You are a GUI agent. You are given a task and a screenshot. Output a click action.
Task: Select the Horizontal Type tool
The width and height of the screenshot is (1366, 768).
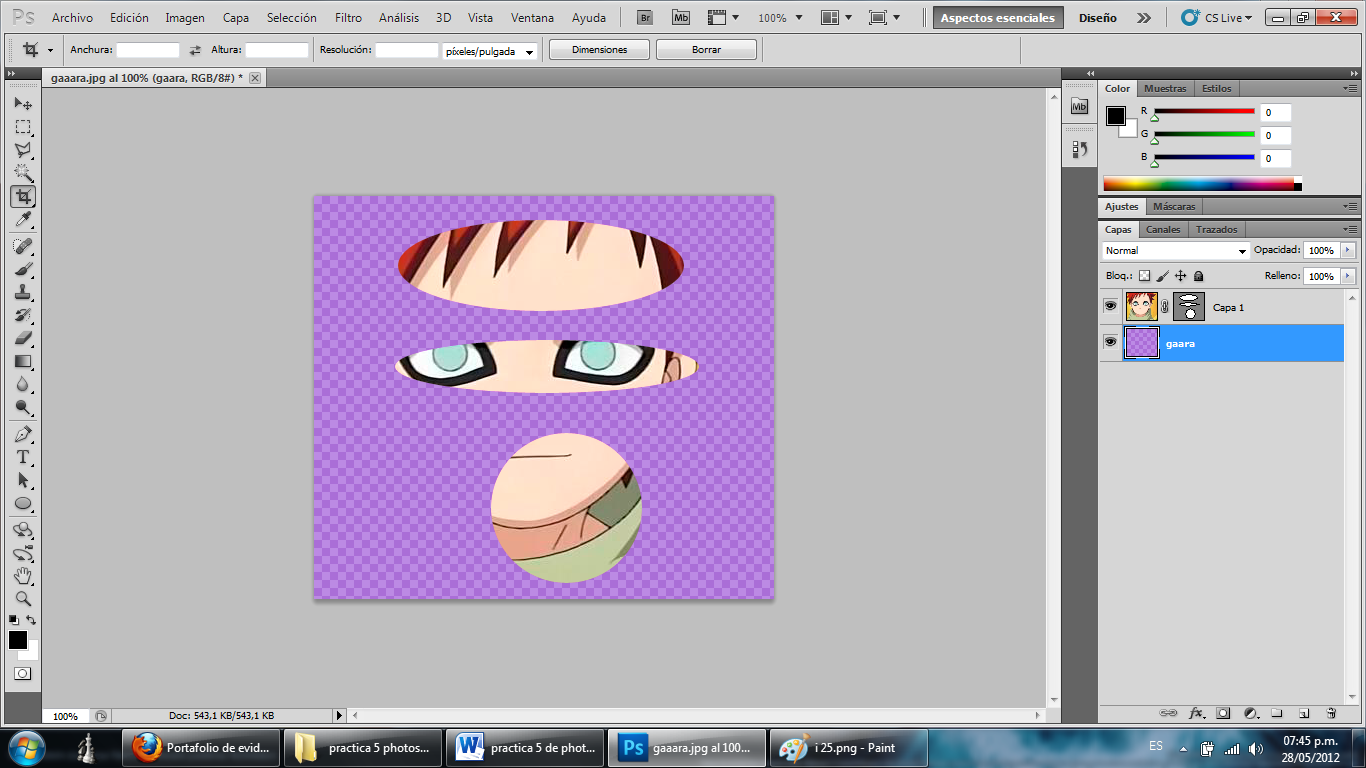23,457
